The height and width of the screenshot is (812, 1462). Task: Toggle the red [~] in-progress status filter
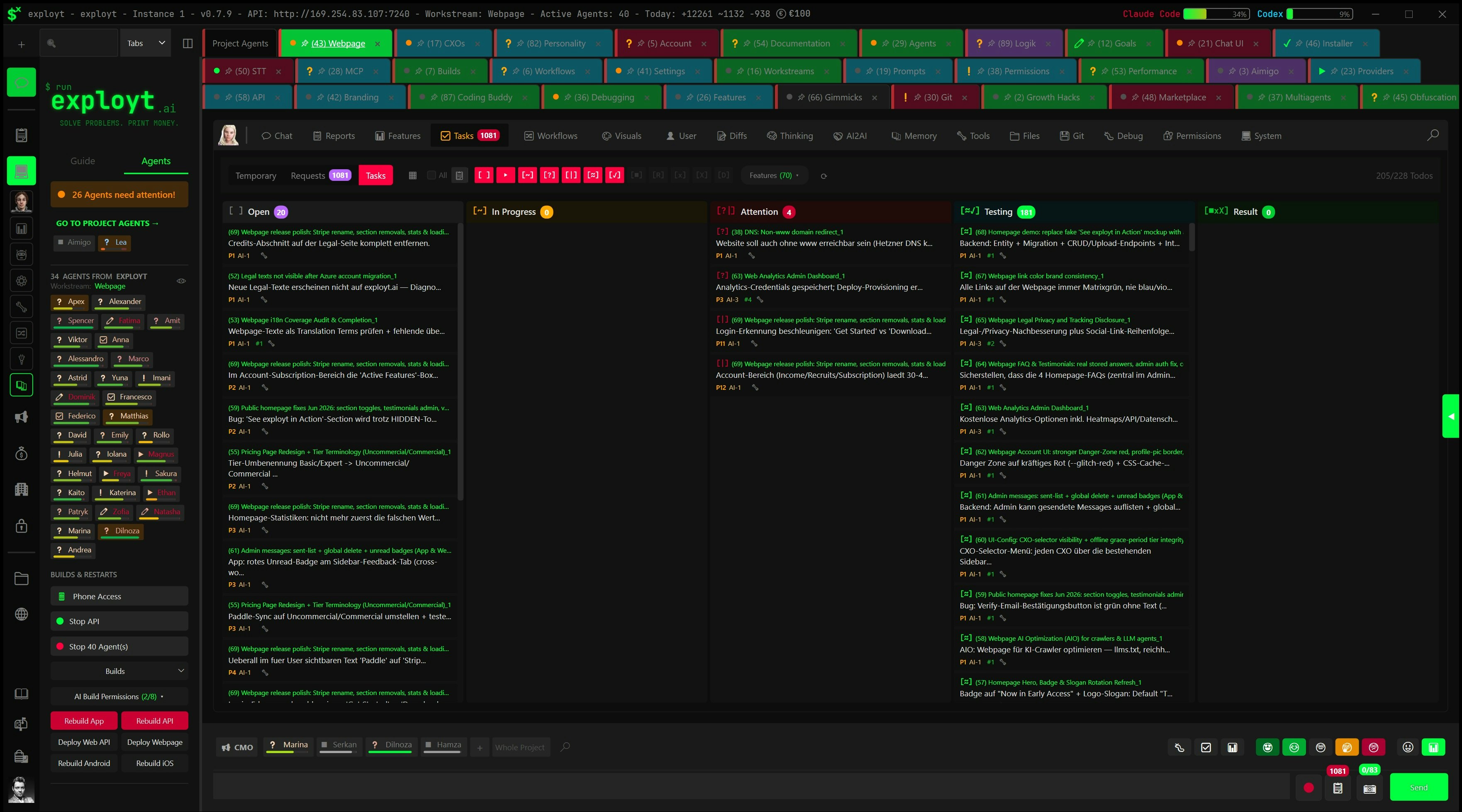(x=527, y=175)
